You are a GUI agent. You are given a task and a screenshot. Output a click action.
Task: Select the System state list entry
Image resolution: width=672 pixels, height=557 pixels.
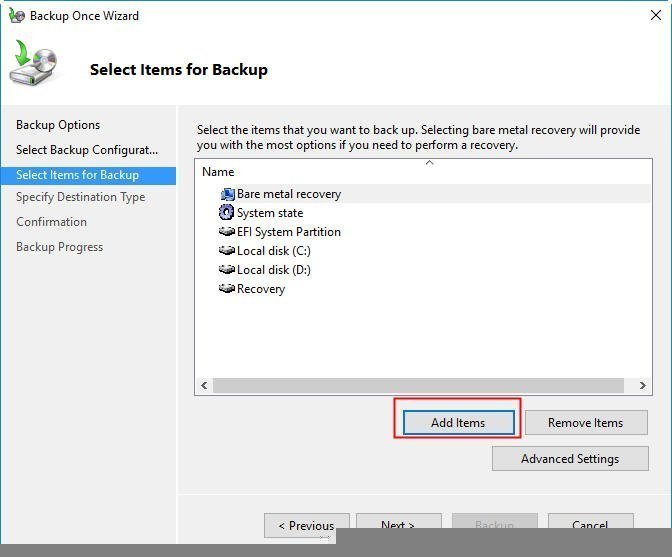pyautogui.click(x=269, y=213)
